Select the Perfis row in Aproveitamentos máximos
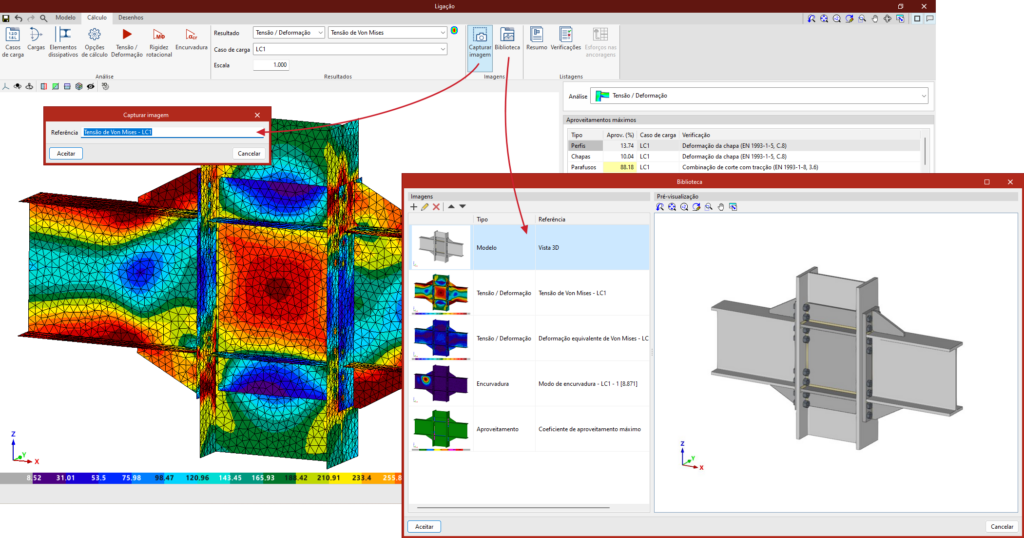The width and height of the screenshot is (1024, 538). 744,146
